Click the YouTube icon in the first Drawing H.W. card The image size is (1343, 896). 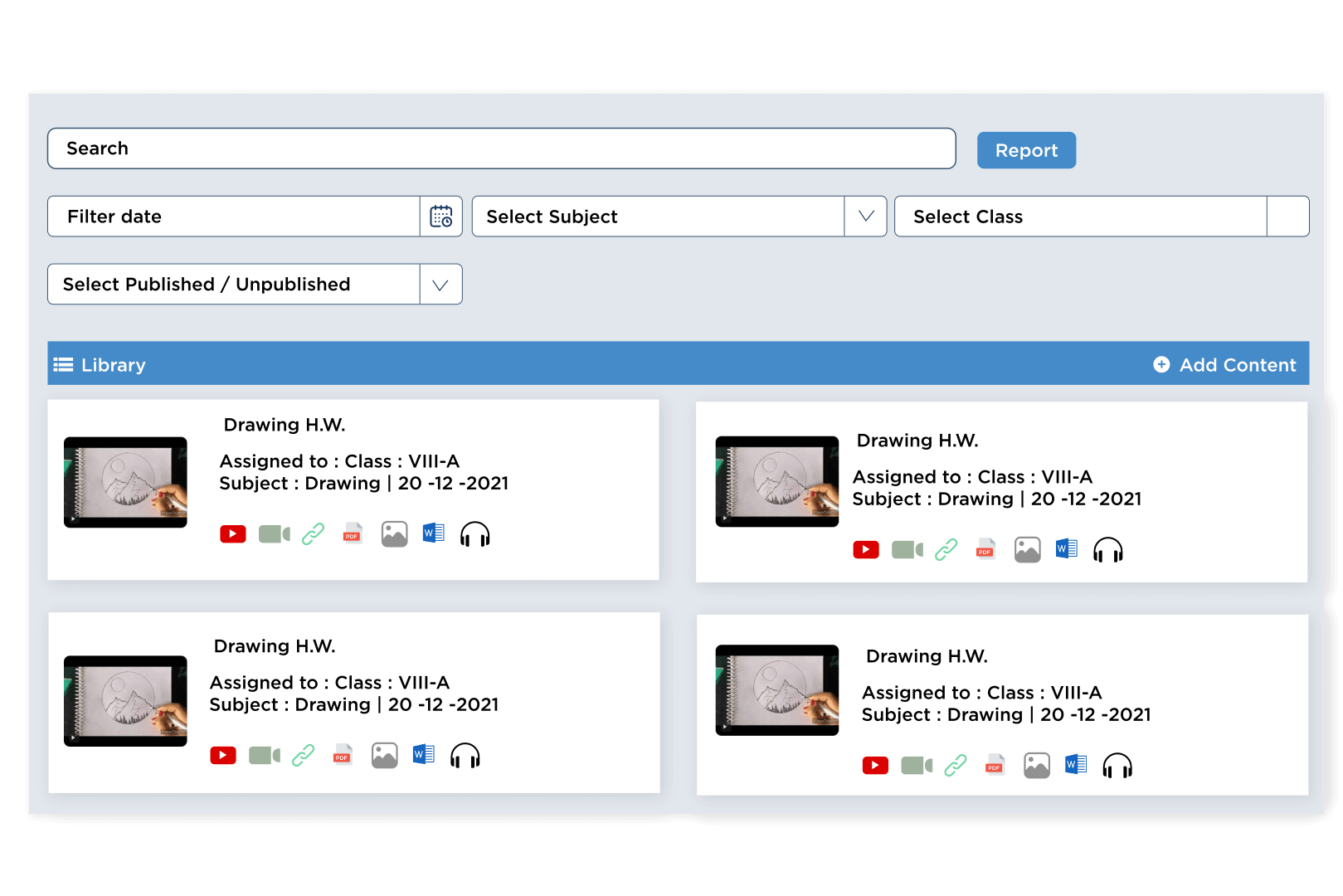coord(232,534)
